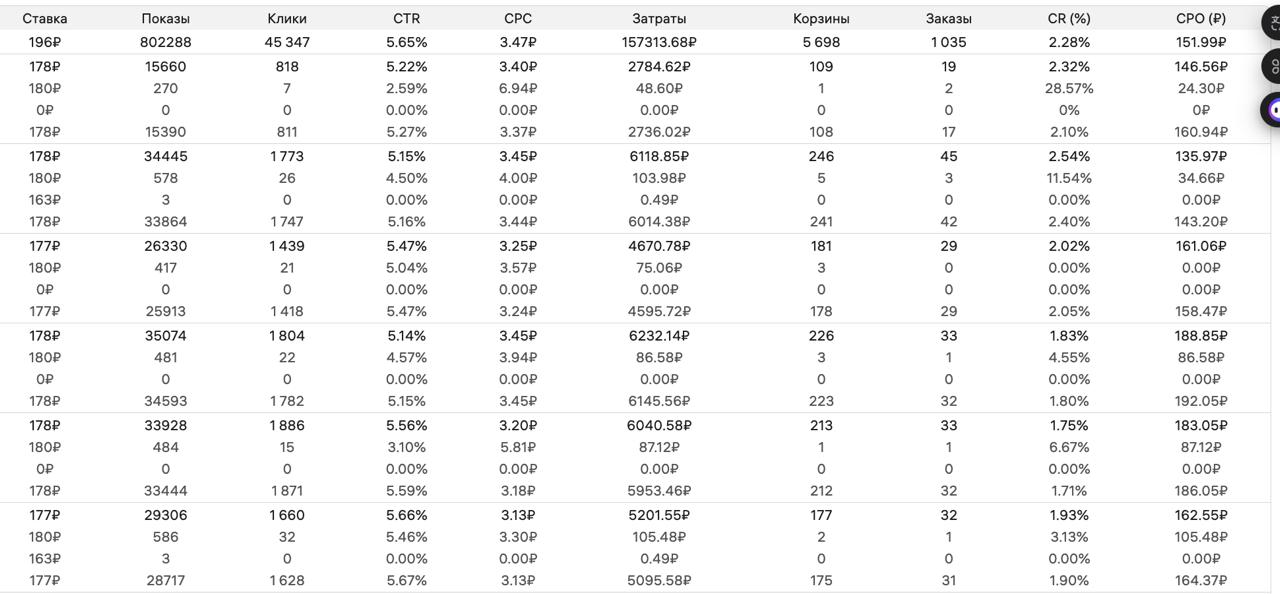Image resolution: width=1280 pixels, height=594 pixels.
Task: Click the 28.57% conversion rate cell
Action: 1069,88
